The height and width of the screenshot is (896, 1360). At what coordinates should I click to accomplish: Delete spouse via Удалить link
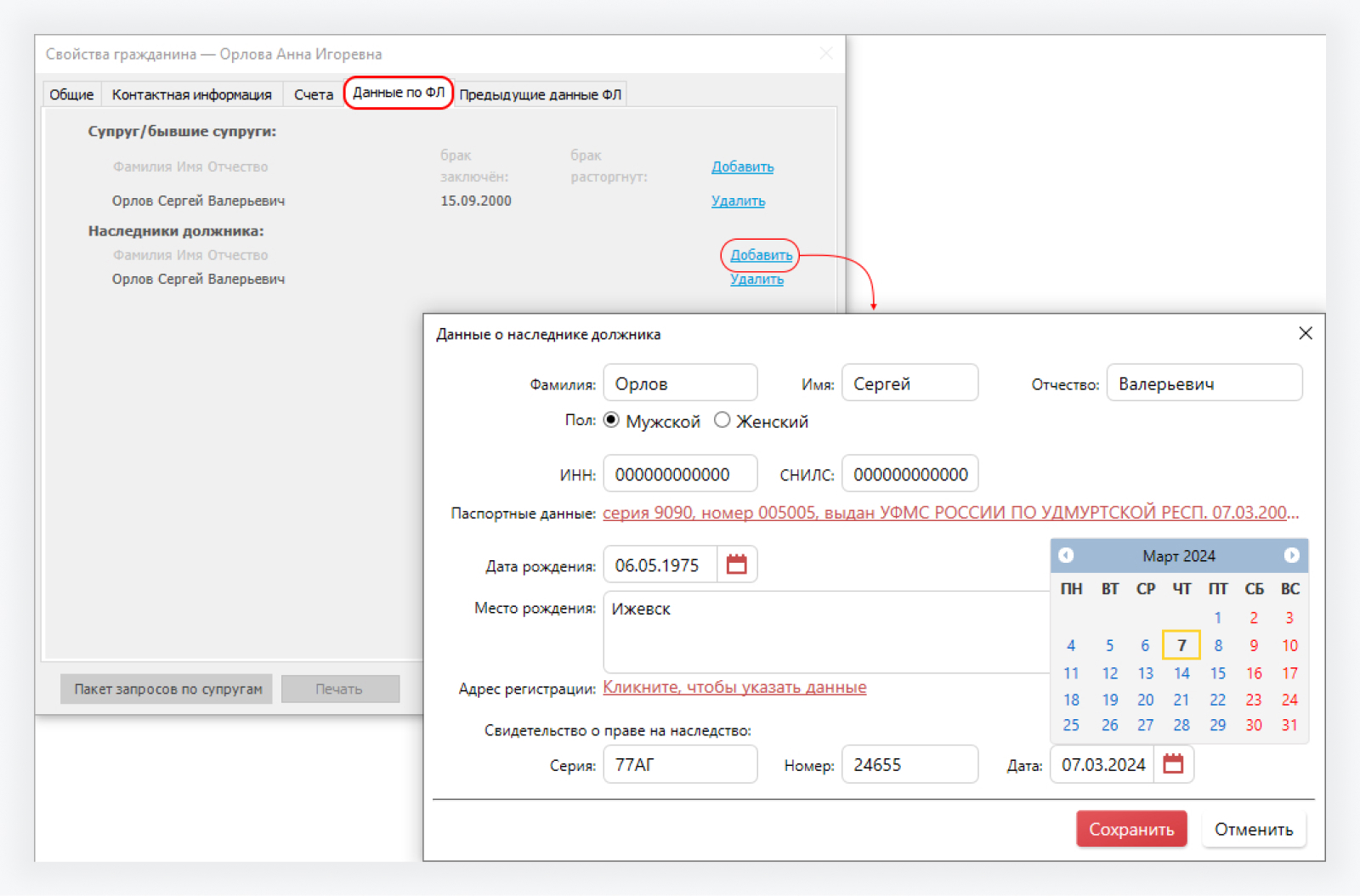(x=738, y=201)
